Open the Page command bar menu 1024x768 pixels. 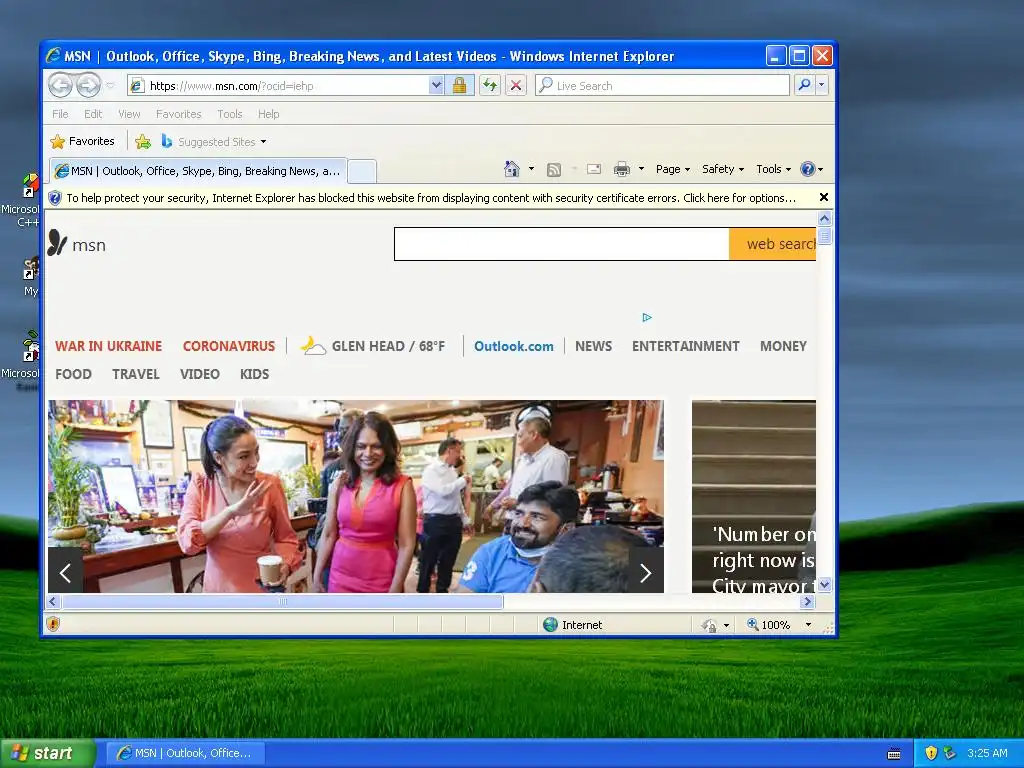click(x=673, y=169)
